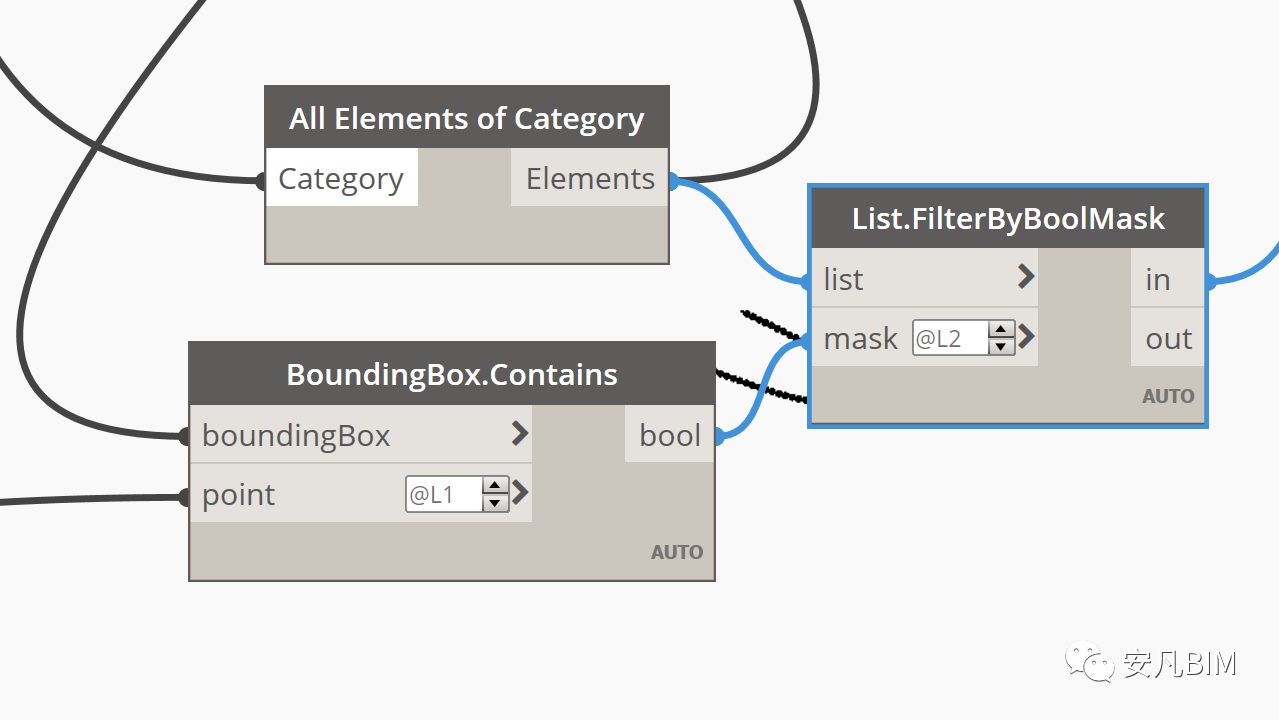Expand the list port chevron
Viewport: 1279px width, 720px height.
click(x=1025, y=277)
